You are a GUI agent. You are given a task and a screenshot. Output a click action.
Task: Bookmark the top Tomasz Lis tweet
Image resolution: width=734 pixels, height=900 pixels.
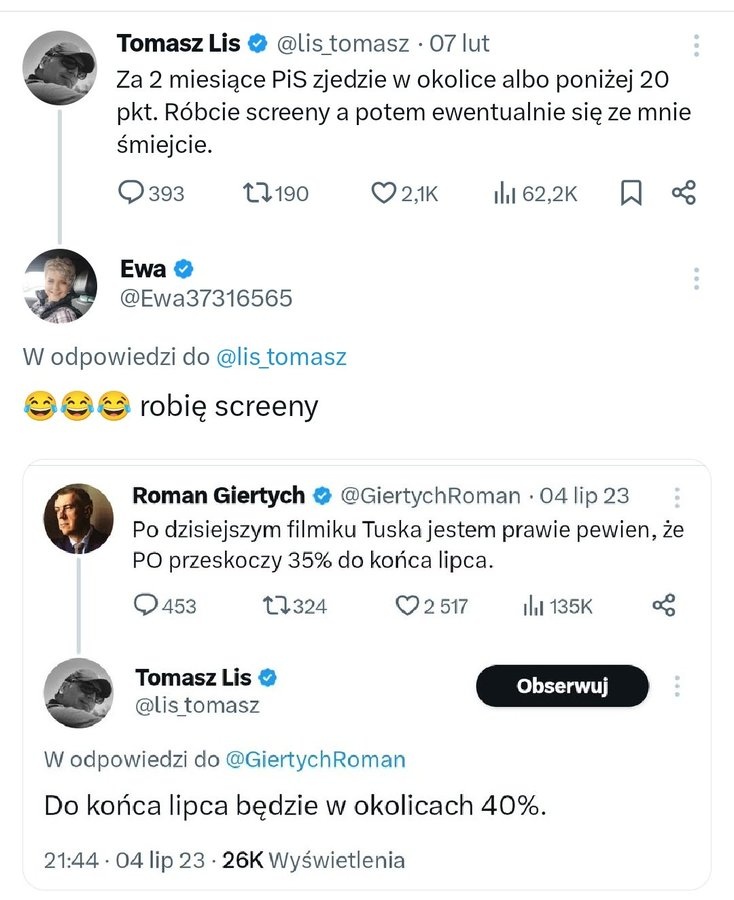[x=631, y=193]
